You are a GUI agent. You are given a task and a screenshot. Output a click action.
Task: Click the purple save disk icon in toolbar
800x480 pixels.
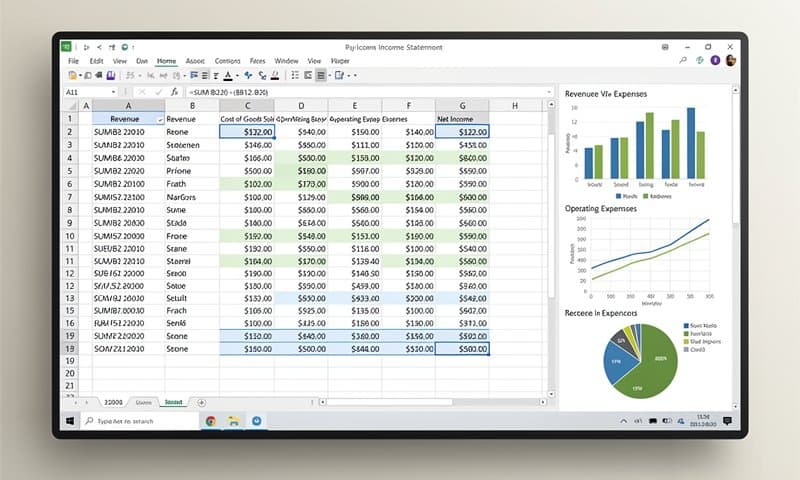[x=111, y=75]
